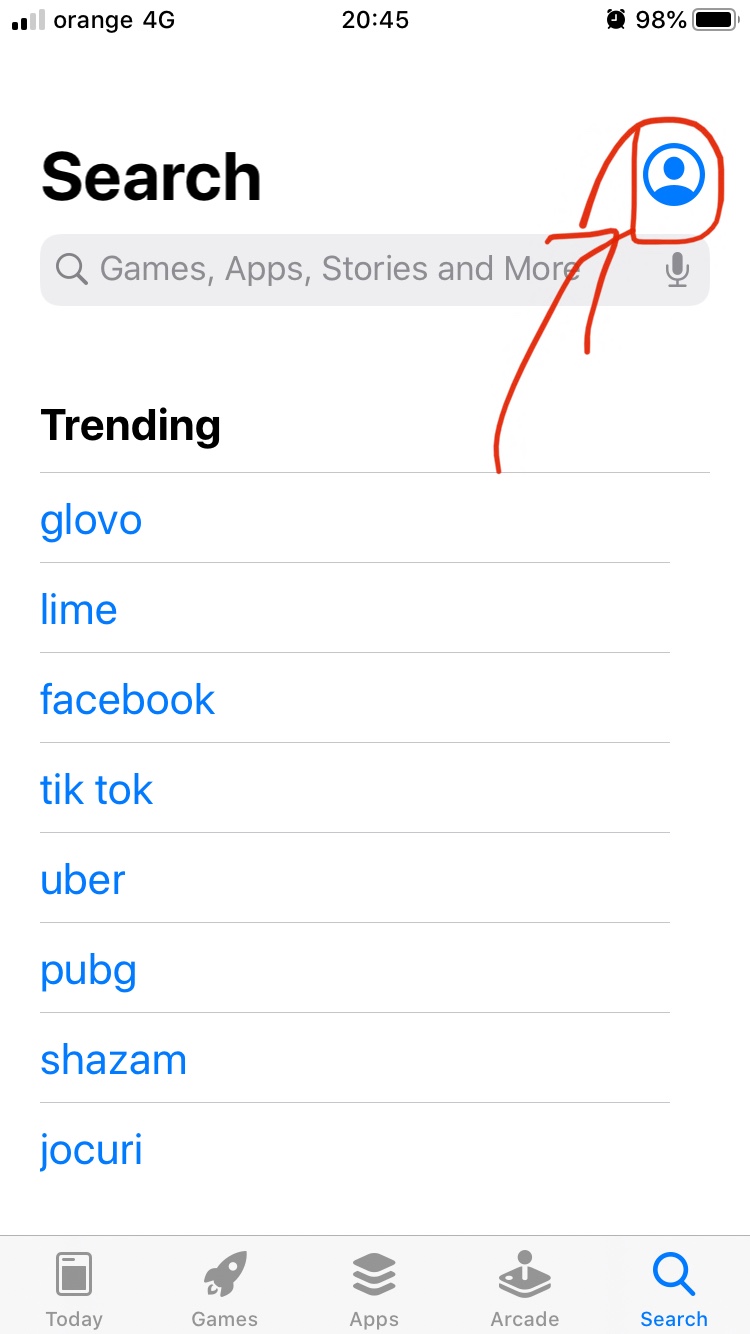Select the Search tab
Screen dimensions: 750x1334
tap(673, 1288)
